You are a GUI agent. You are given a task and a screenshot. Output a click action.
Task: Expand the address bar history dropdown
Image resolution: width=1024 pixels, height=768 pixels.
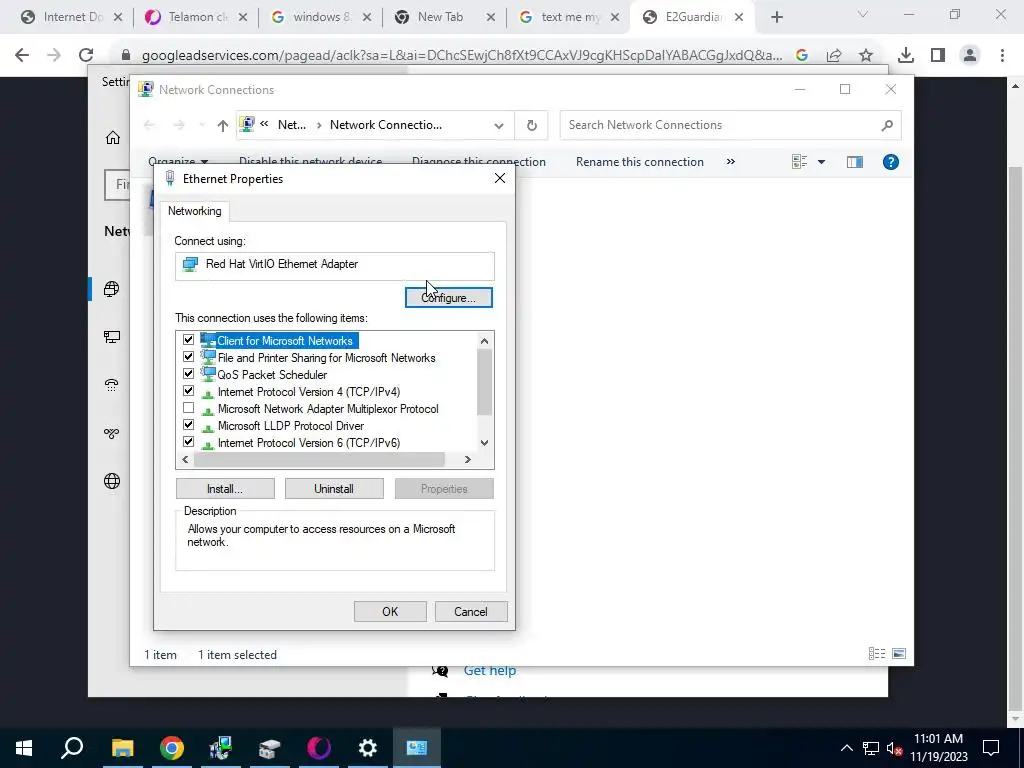(x=499, y=125)
